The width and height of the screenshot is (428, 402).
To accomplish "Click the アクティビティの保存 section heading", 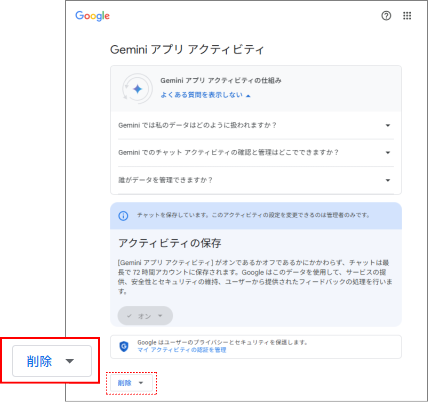I will tap(170, 243).
